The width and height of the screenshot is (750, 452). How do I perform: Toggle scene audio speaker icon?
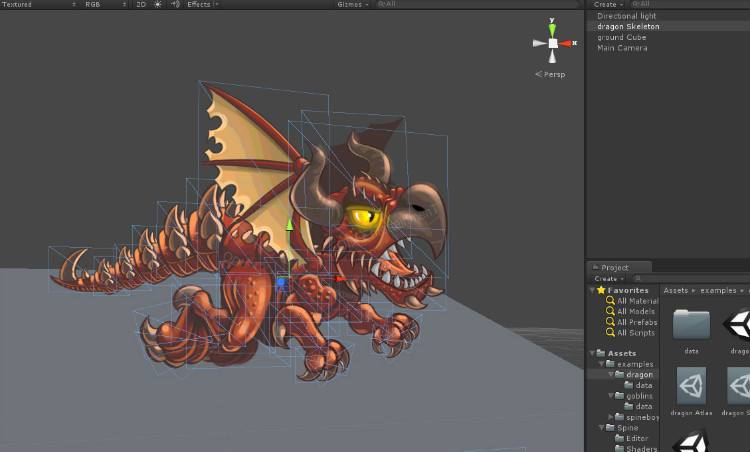[174, 4]
